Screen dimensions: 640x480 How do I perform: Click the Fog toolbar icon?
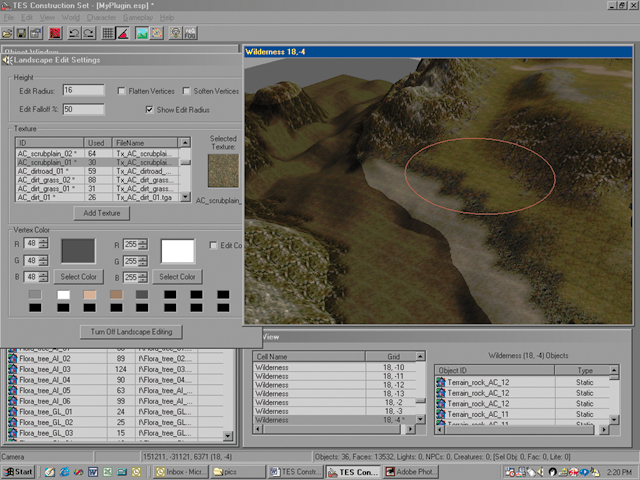click(189, 33)
